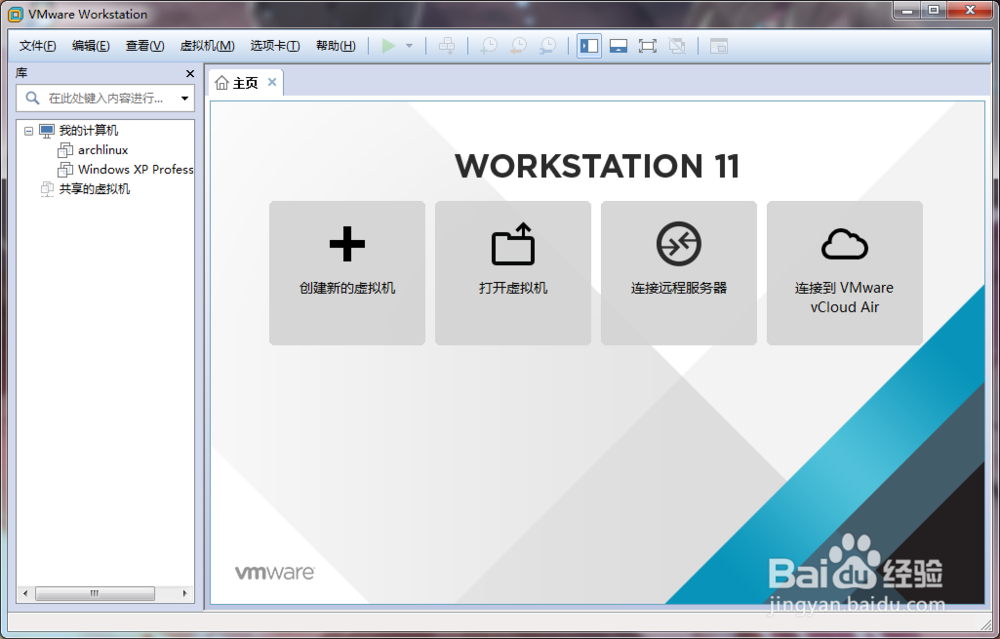Click 连接到 VMware vCloud Air
This screenshot has height=639, width=1000.
coord(844,271)
